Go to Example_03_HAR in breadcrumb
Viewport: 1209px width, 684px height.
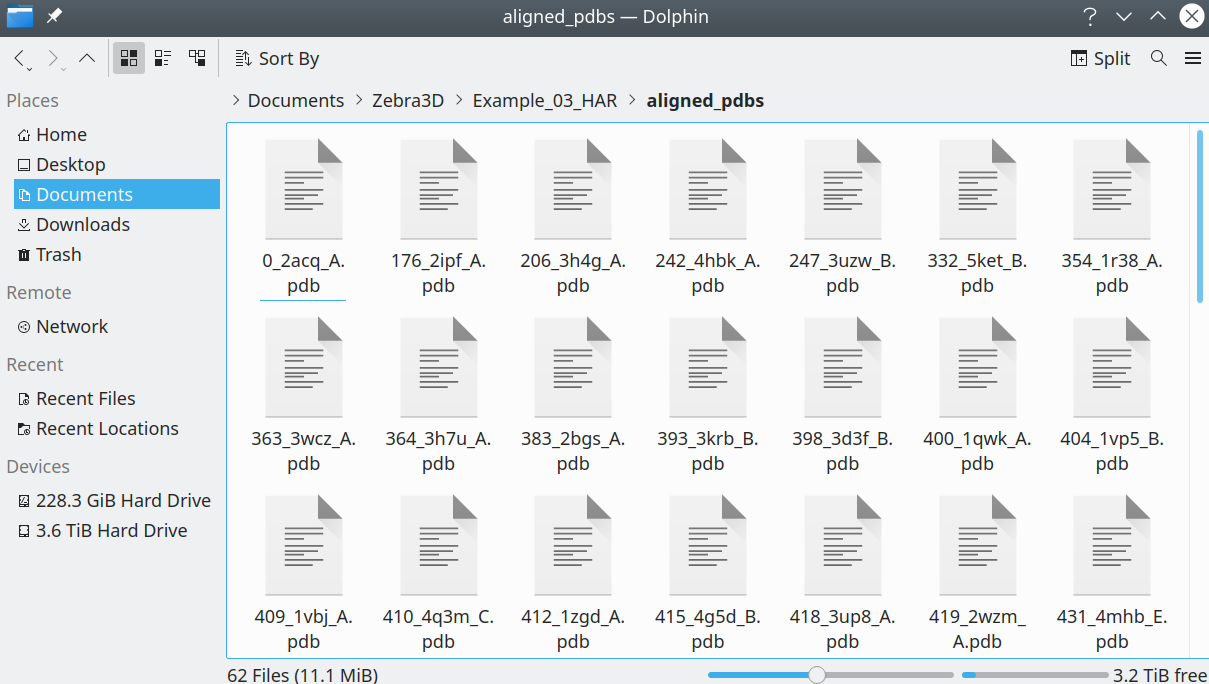tap(545, 100)
